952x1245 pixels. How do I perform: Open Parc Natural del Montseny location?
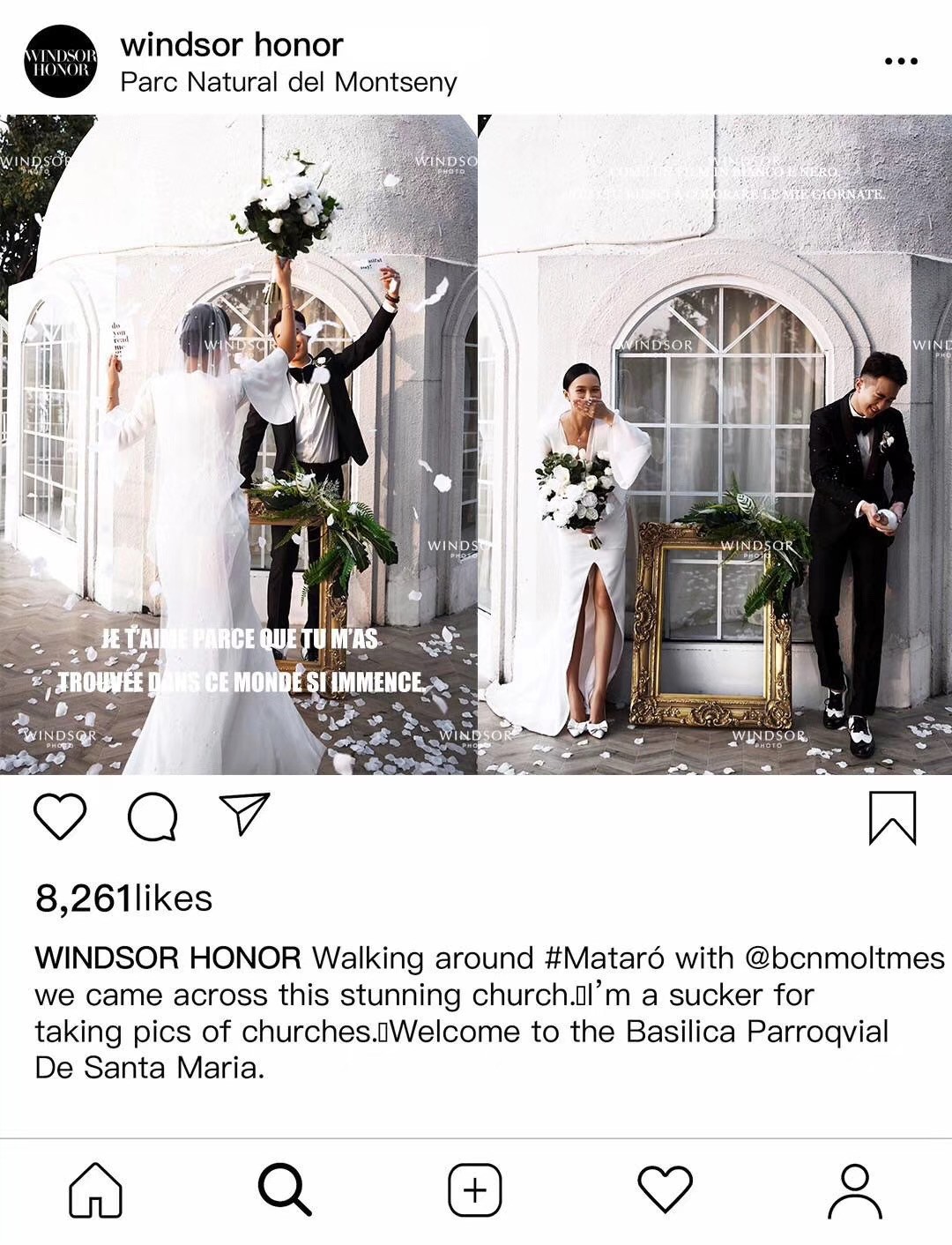tap(288, 82)
